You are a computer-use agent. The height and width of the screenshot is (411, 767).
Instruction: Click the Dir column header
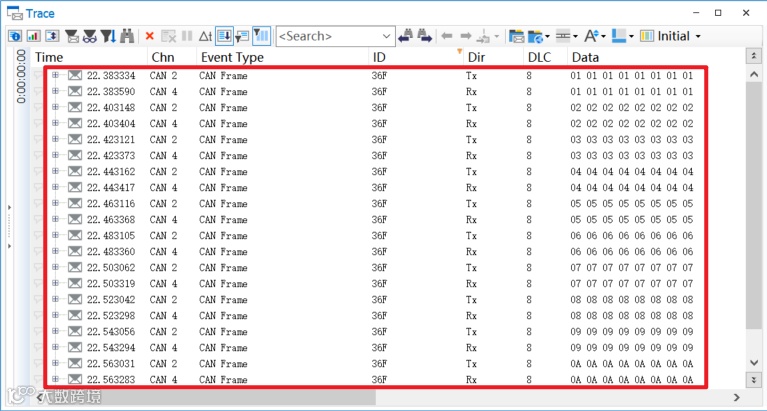pos(494,57)
